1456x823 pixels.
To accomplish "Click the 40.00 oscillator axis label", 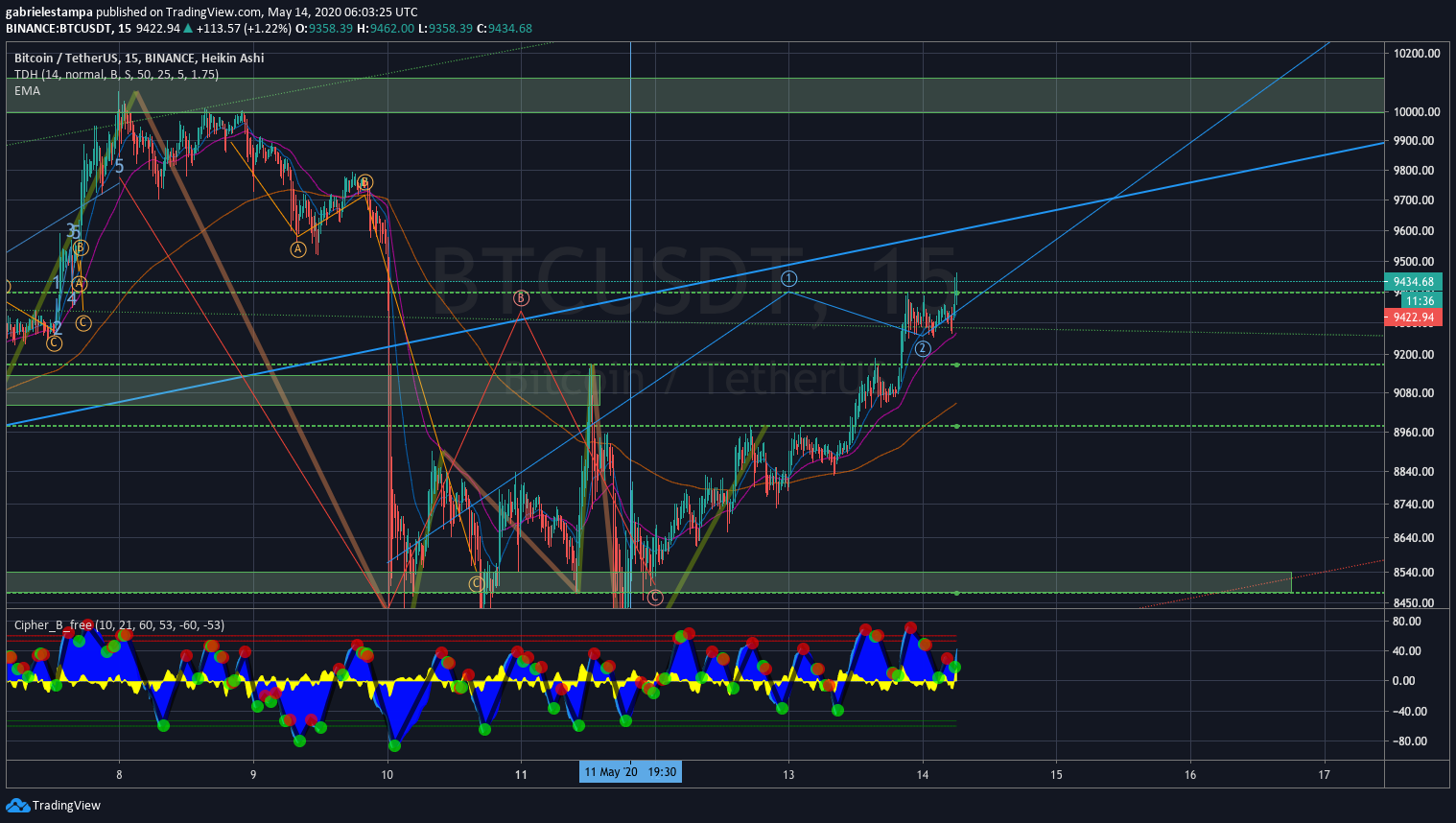I will (x=1407, y=651).
